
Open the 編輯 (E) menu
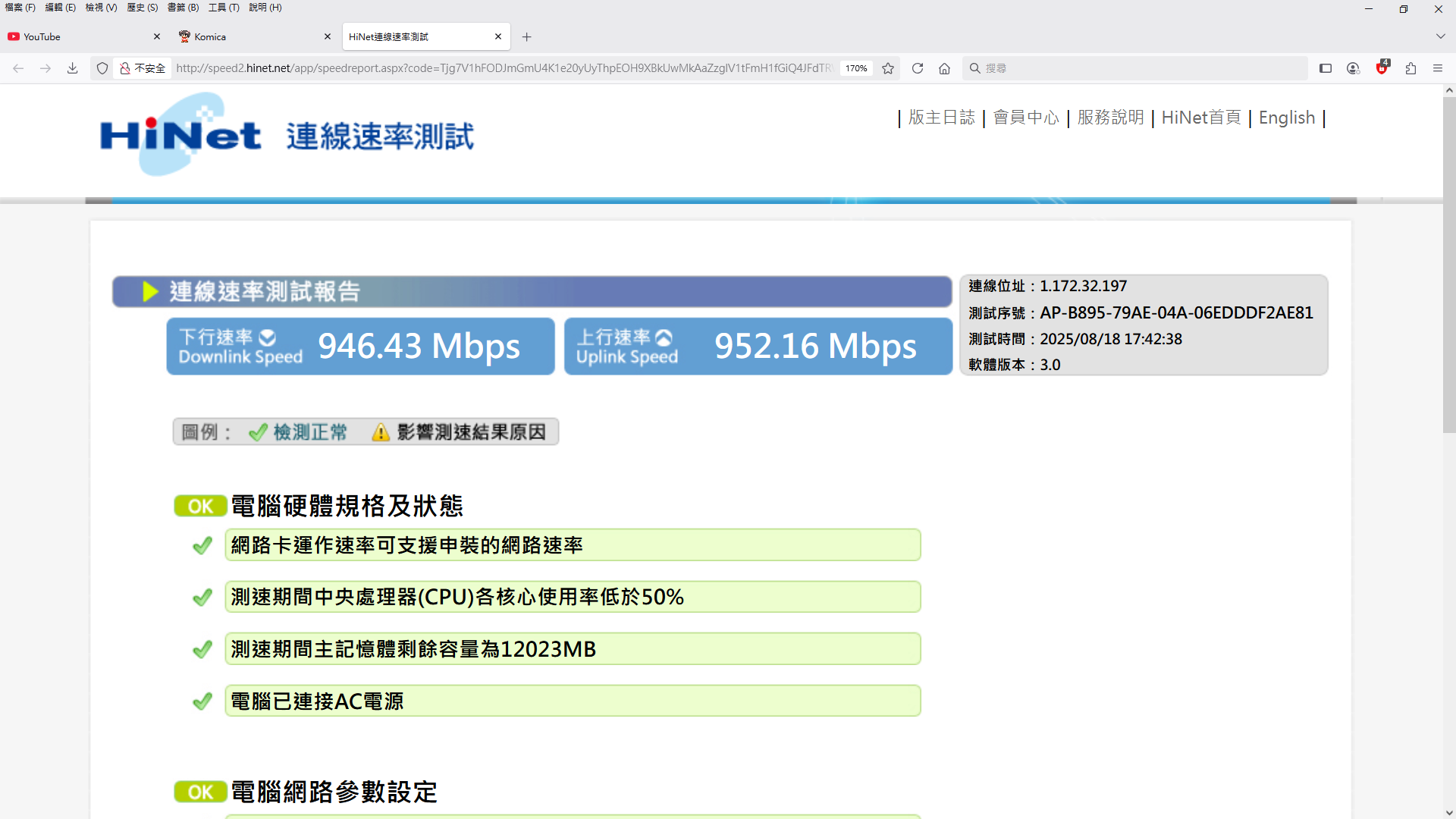click(x=61, y=8)
